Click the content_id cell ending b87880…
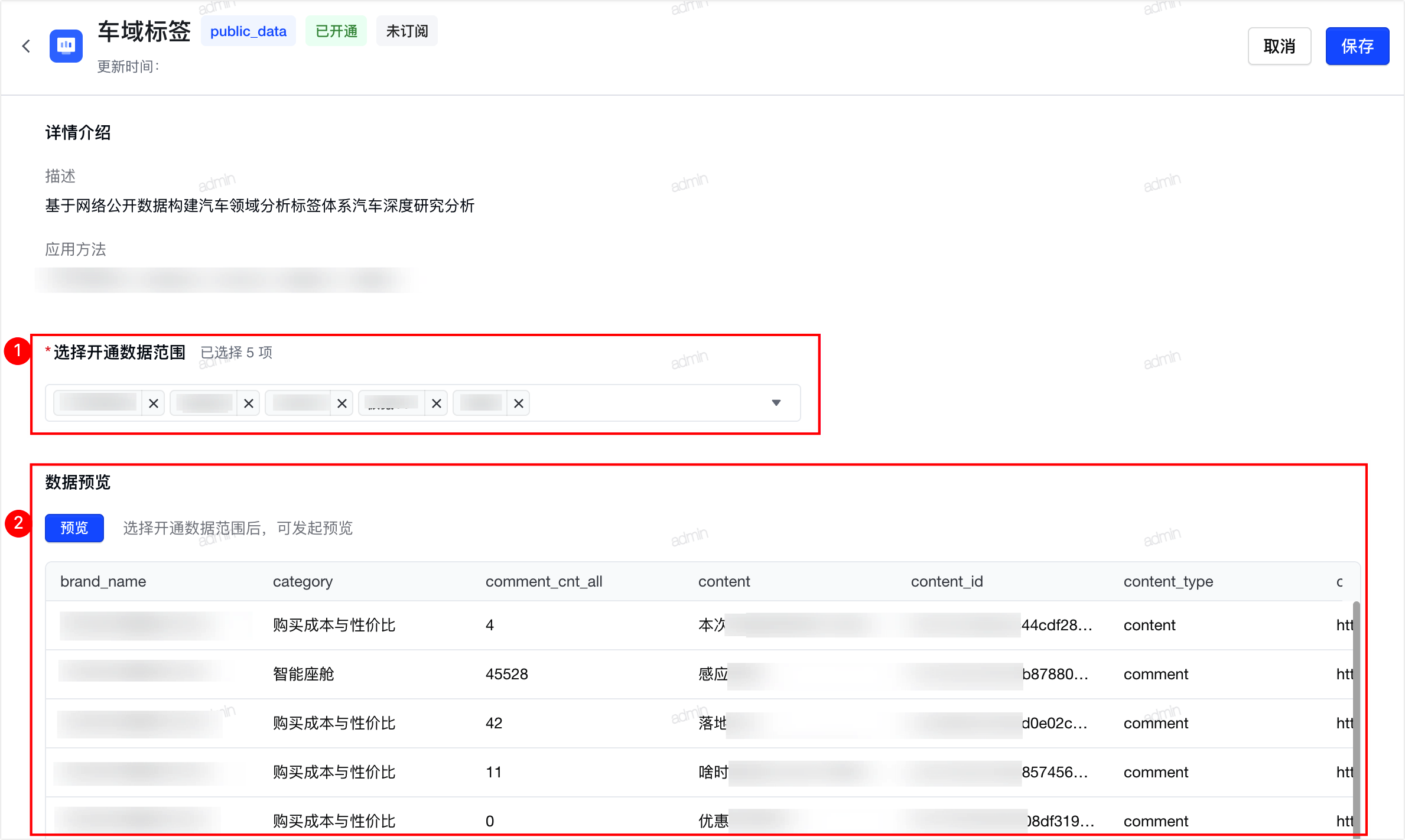The height and width of the screenshot is (840, 1405). coord(1000,674)
